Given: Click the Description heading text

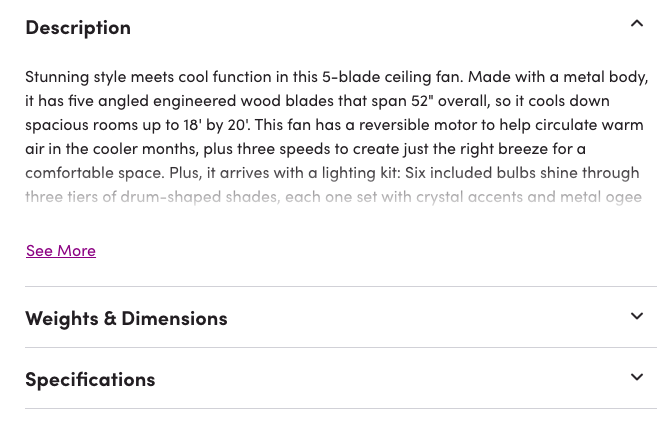Looking at the screenshot, I should coord(78,27).
